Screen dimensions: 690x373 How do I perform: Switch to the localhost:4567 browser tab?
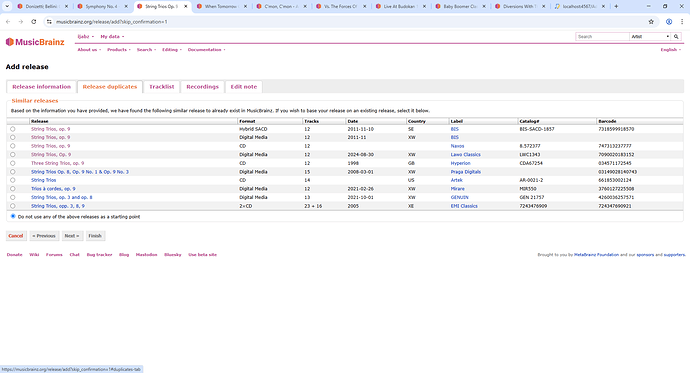[x=580, y=7]
